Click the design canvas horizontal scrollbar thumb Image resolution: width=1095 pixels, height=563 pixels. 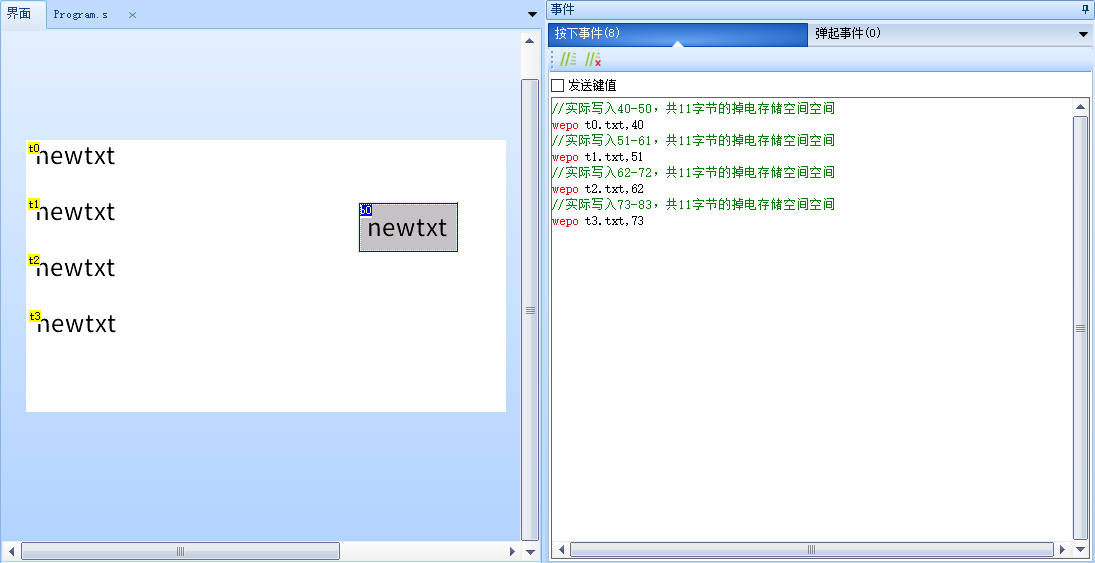(180, 551)
